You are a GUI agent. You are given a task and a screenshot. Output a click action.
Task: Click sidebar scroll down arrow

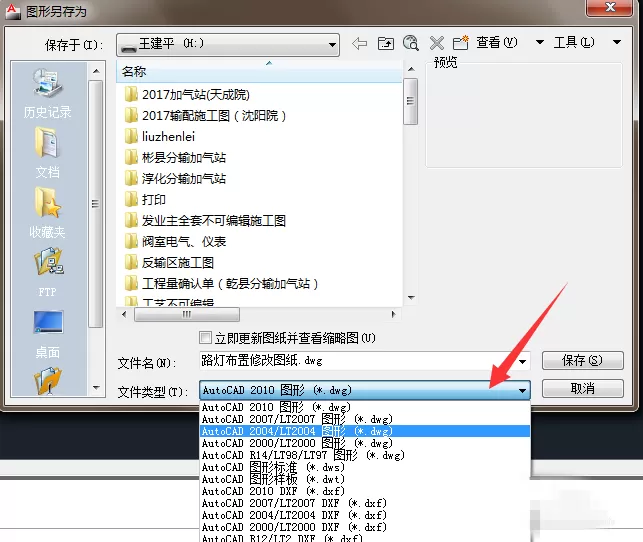pos(96,387)
